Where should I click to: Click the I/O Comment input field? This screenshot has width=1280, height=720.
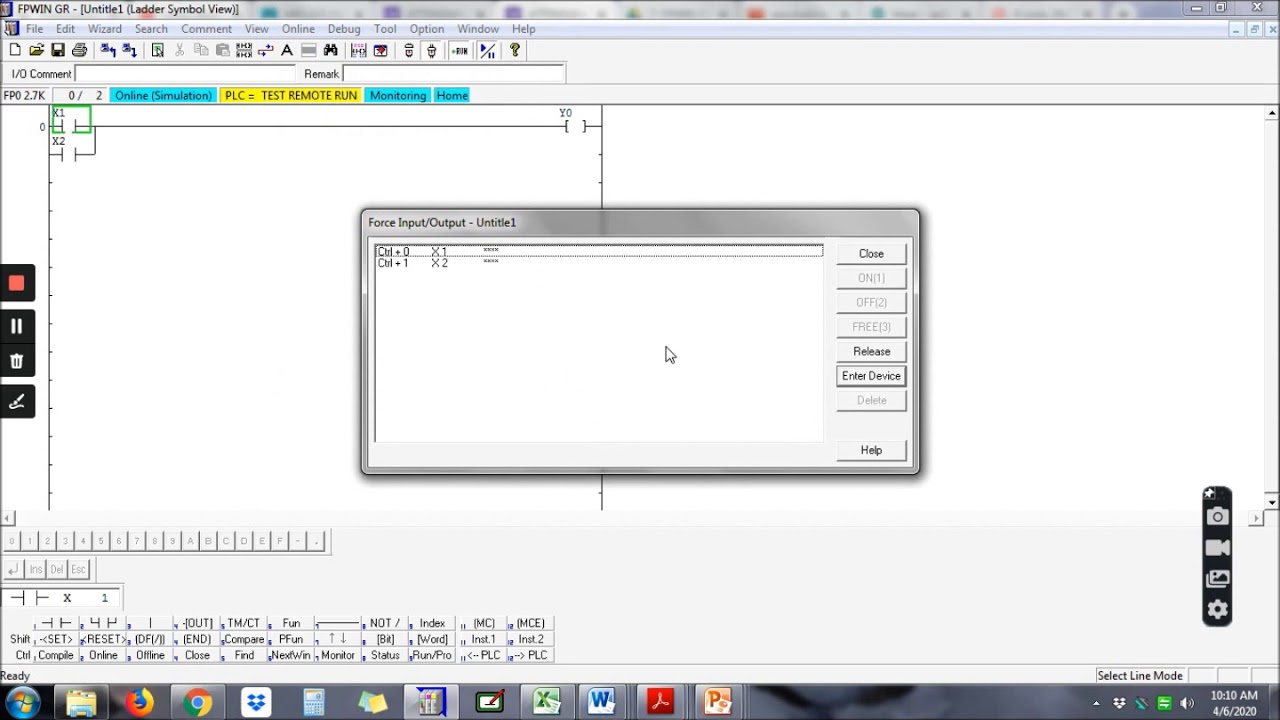tap(186, 74)
